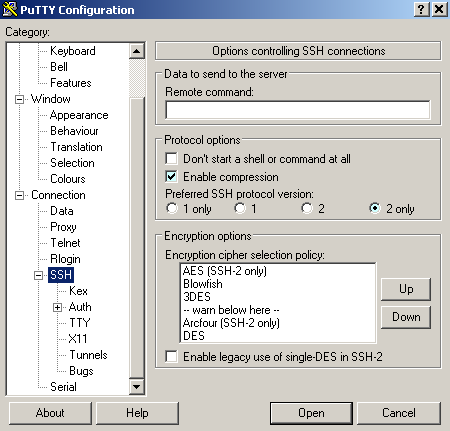The image size is (450, 431).
Task: Click the category scrollbar down arrow
Action: coord(136,387)
